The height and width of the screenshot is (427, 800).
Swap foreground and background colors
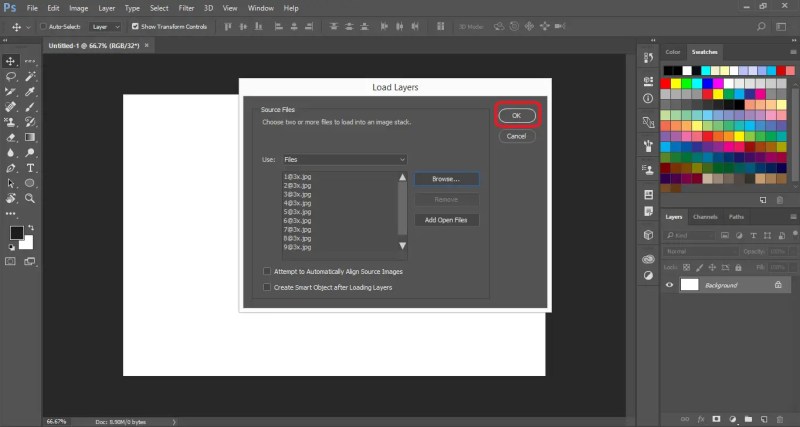click(x=31, y=227)
